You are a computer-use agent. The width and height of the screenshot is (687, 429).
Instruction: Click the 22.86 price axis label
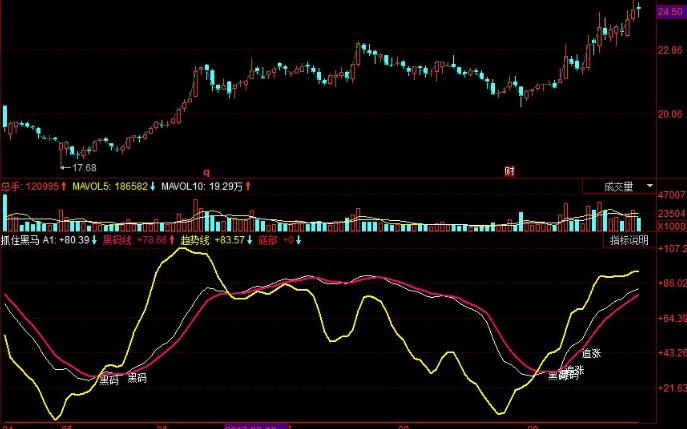670,50
